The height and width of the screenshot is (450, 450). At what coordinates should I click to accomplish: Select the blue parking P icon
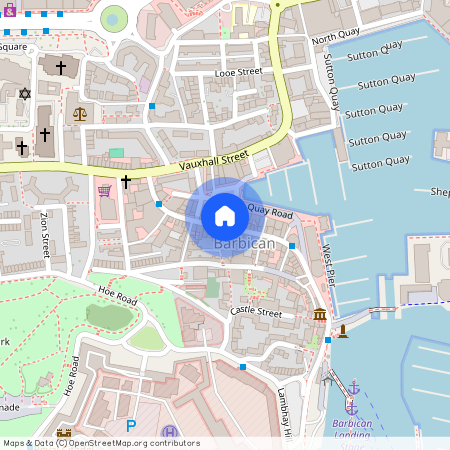[131, 426]
